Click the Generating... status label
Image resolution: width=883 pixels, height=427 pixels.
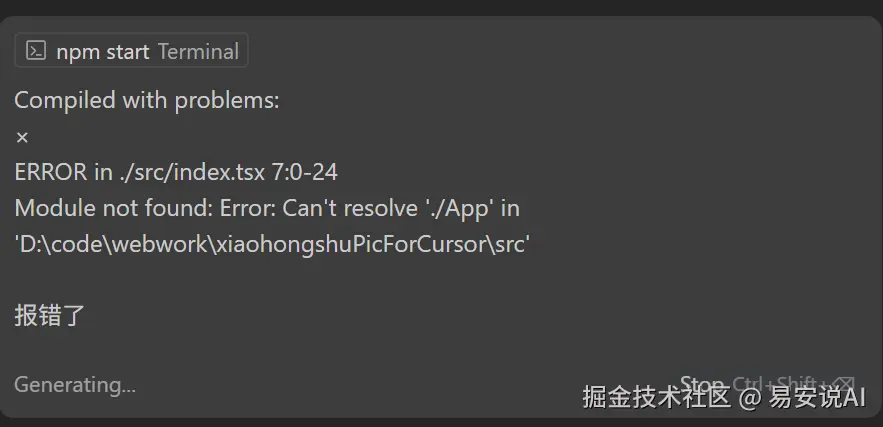(x=75, y=385)
